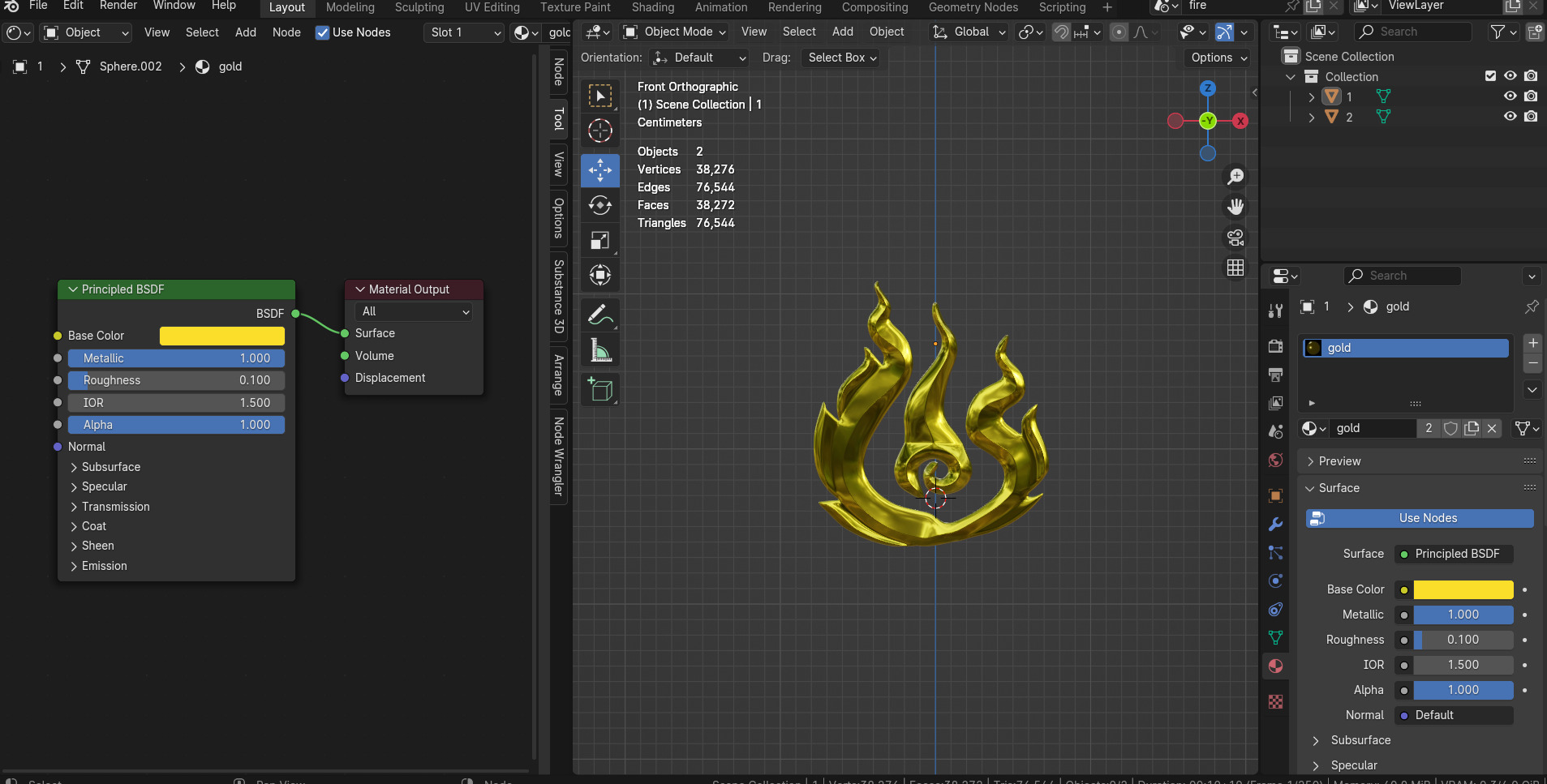Select the Scale tool
Image resolution: width=1547 pixels, height=784 pixels.
(x=600, y=240)
